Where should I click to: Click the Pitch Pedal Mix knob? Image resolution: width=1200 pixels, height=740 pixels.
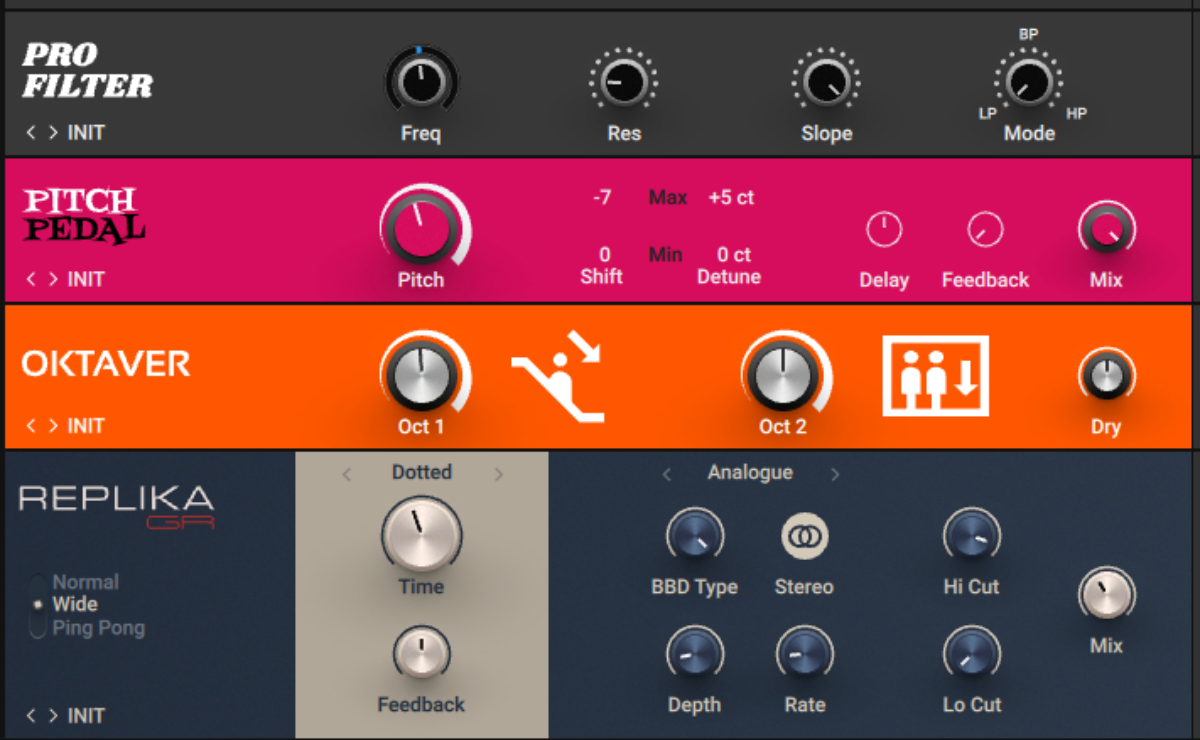[x=1106, y=229]
